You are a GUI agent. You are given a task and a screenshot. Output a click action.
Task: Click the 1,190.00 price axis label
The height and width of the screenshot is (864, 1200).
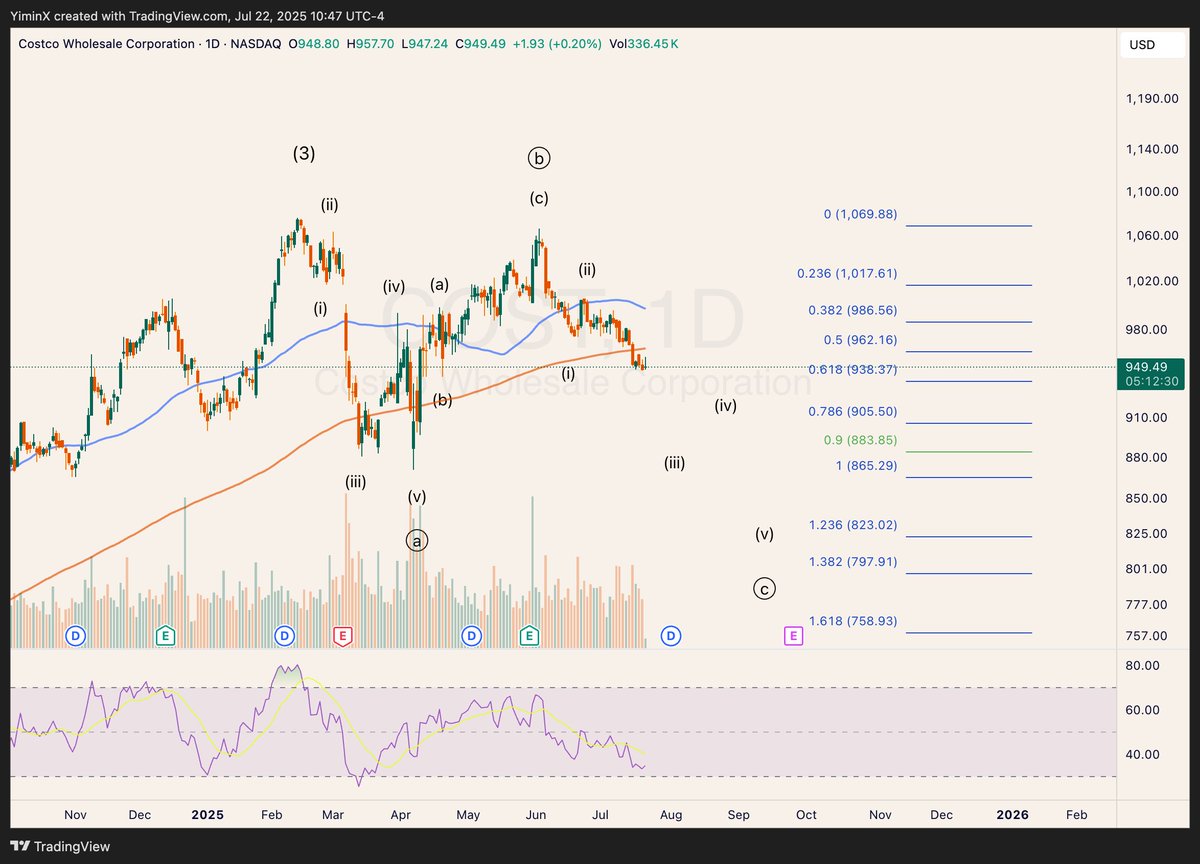click(x=1154, y=99)
